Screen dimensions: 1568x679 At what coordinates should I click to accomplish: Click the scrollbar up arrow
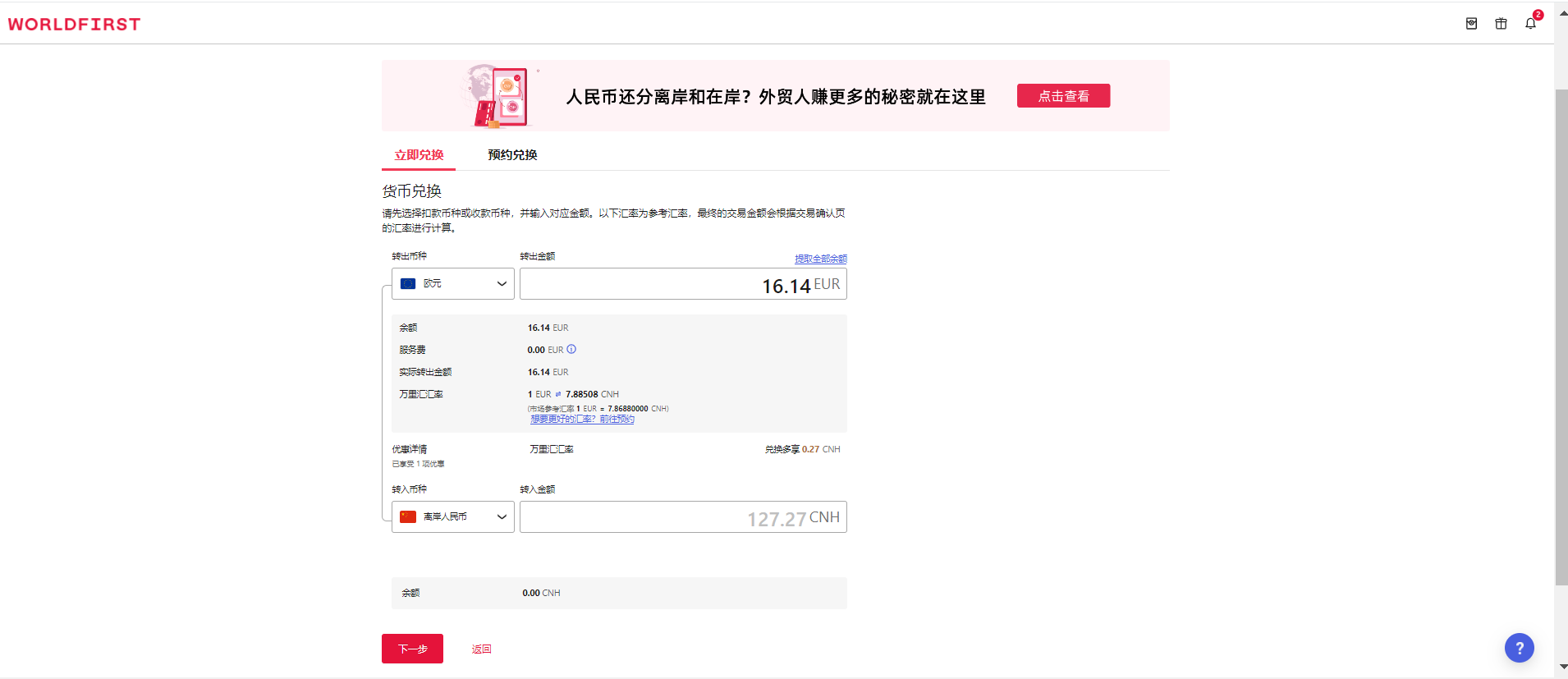[x=1561, y=15]
